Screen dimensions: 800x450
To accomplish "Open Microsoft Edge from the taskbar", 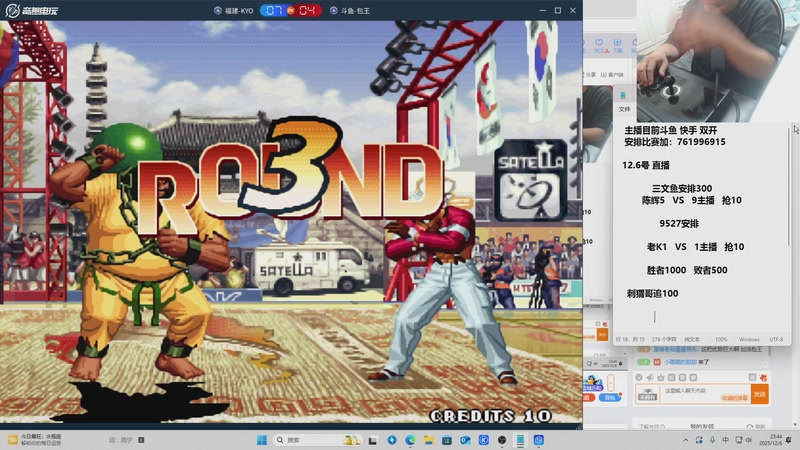I will tap(410, 440).
